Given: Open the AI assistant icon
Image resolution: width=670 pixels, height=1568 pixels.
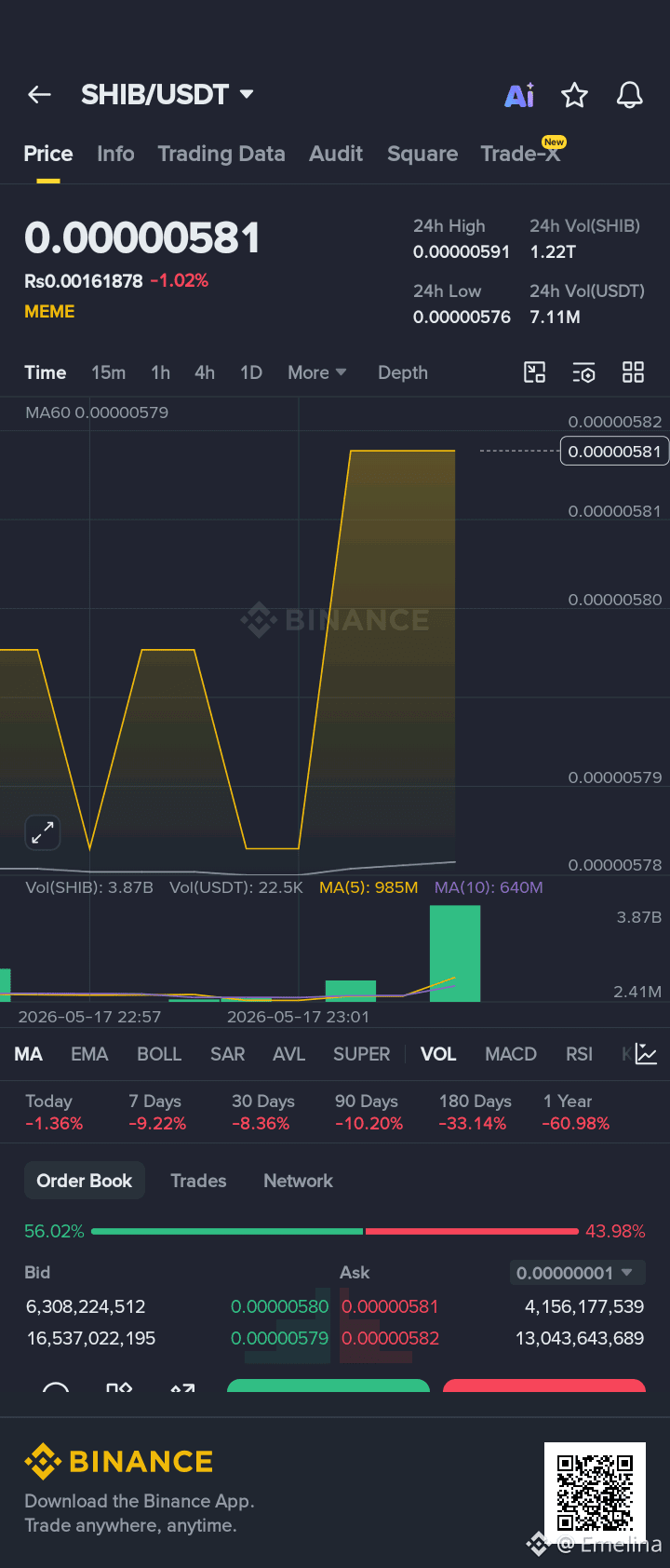Looking at the screenshot, I should point(519,95).
